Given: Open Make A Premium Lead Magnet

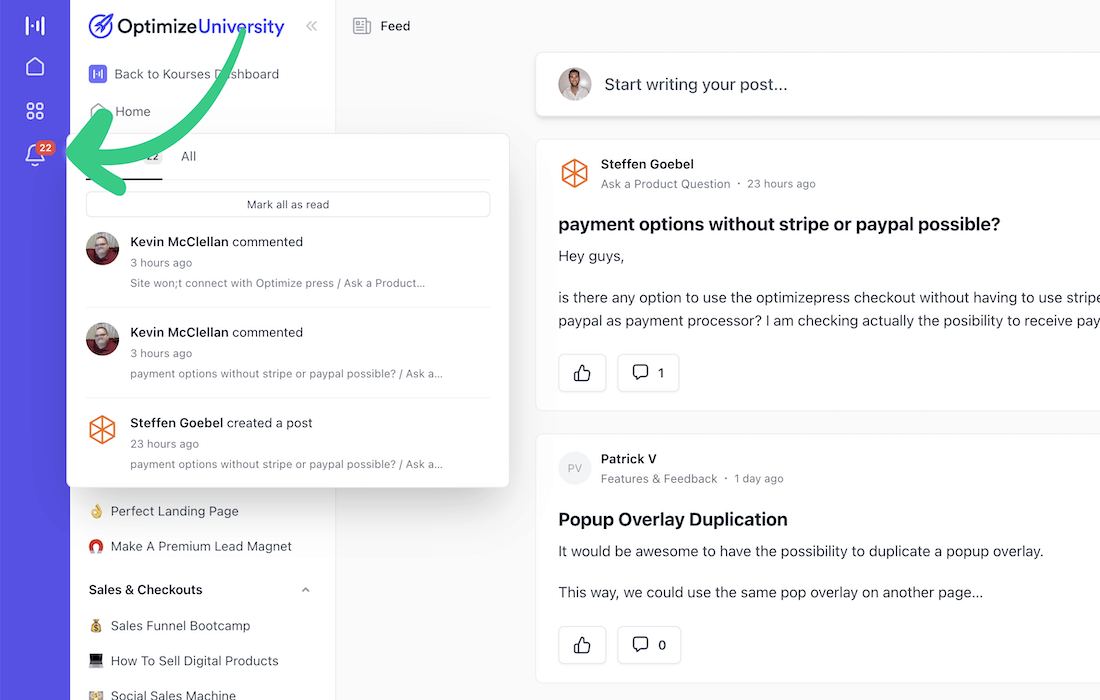Looking at the screenshot, I should point(190,546).
